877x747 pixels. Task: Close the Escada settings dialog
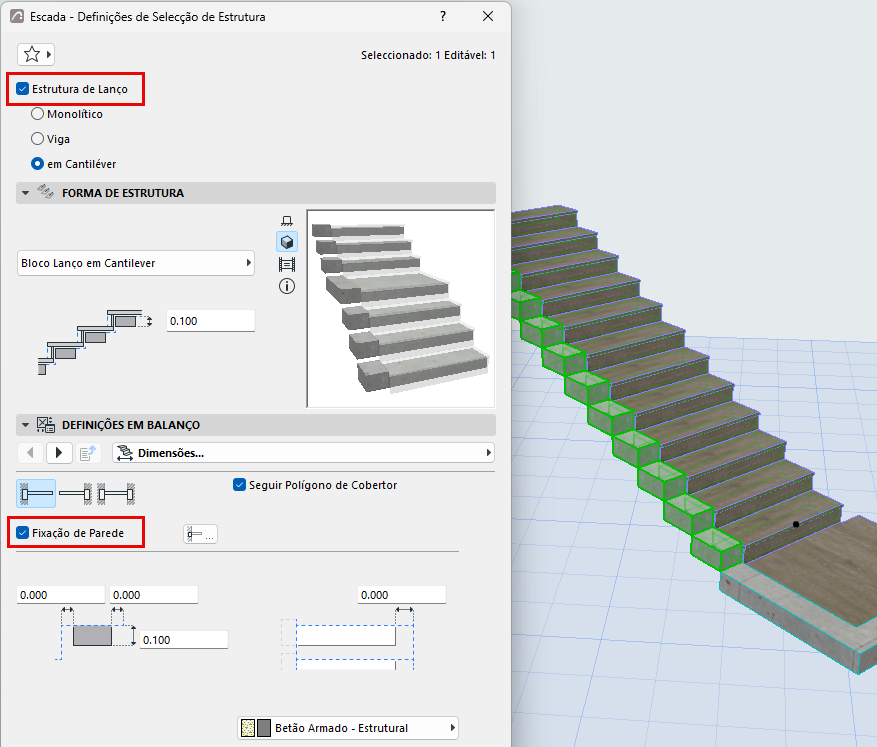coord(488,16)
